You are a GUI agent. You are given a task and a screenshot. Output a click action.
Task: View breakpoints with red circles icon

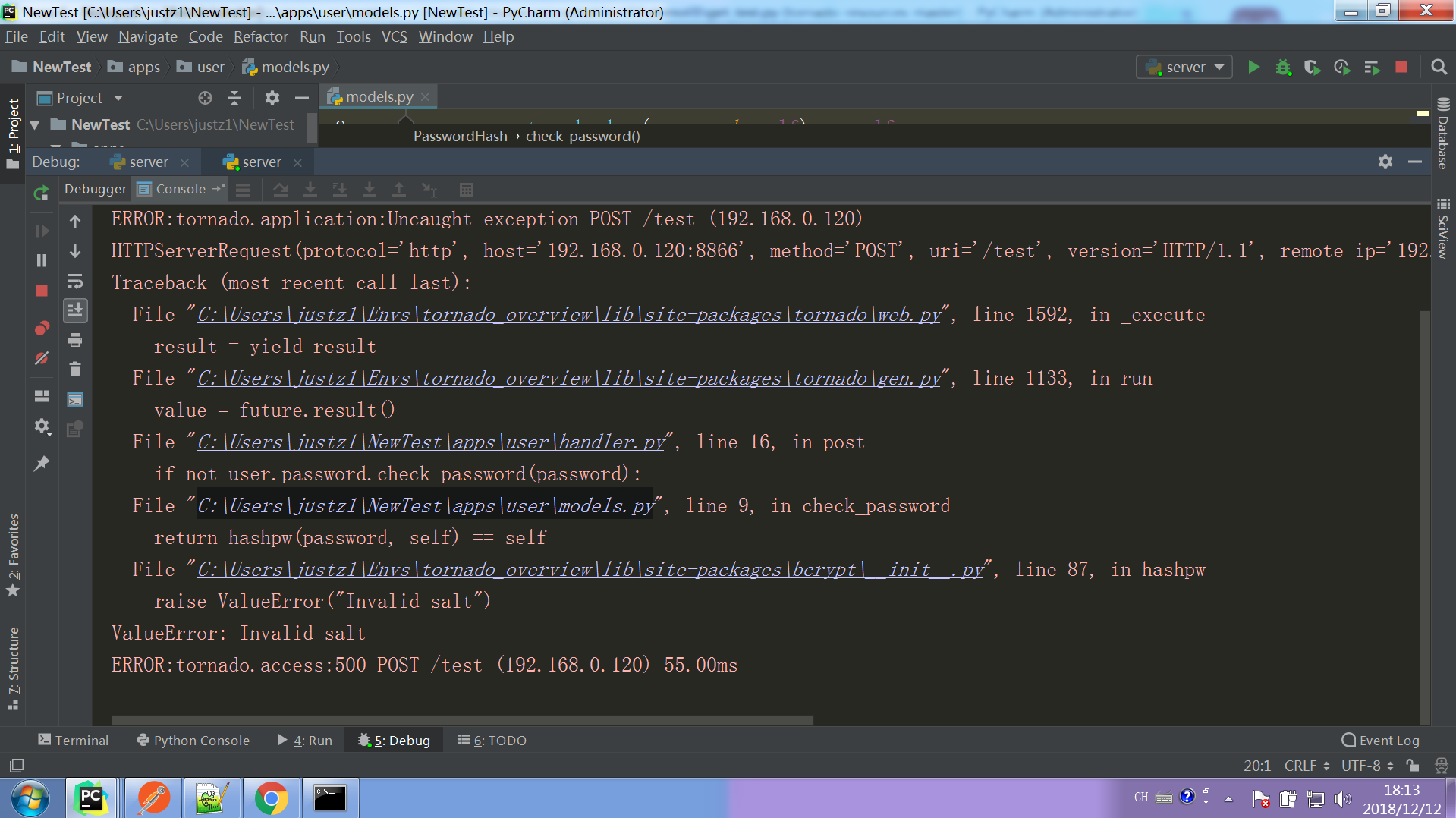42,328
